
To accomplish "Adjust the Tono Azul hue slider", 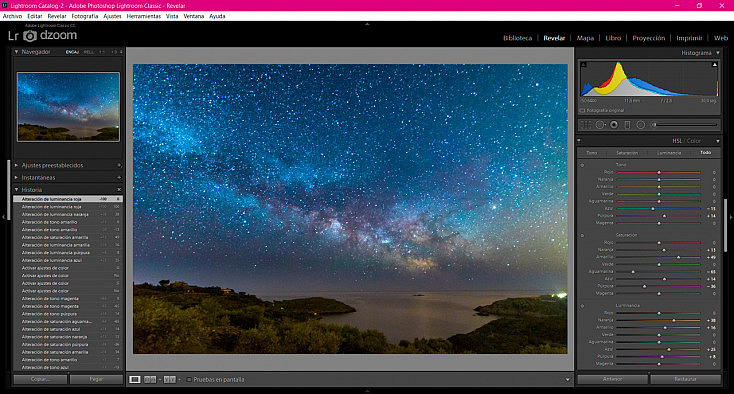I will pos(653,209).
